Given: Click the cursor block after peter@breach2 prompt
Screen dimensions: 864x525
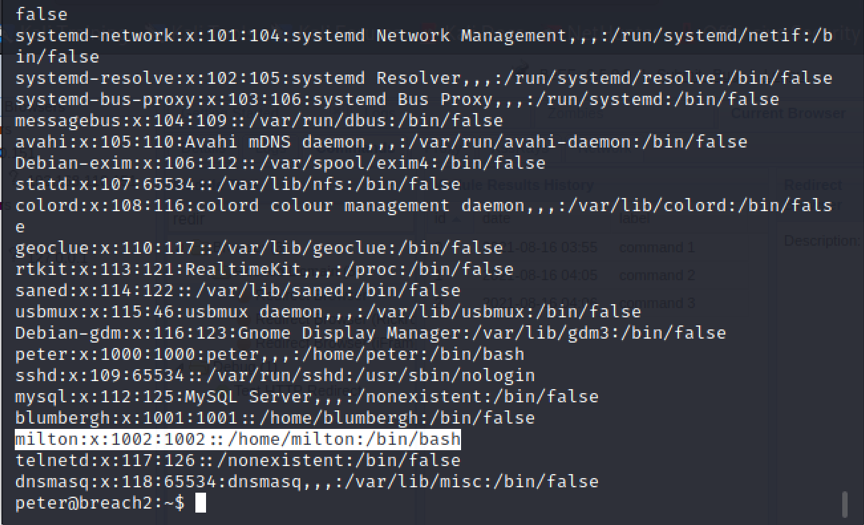Looking at the screenshot, I should (x=201, y=503).
